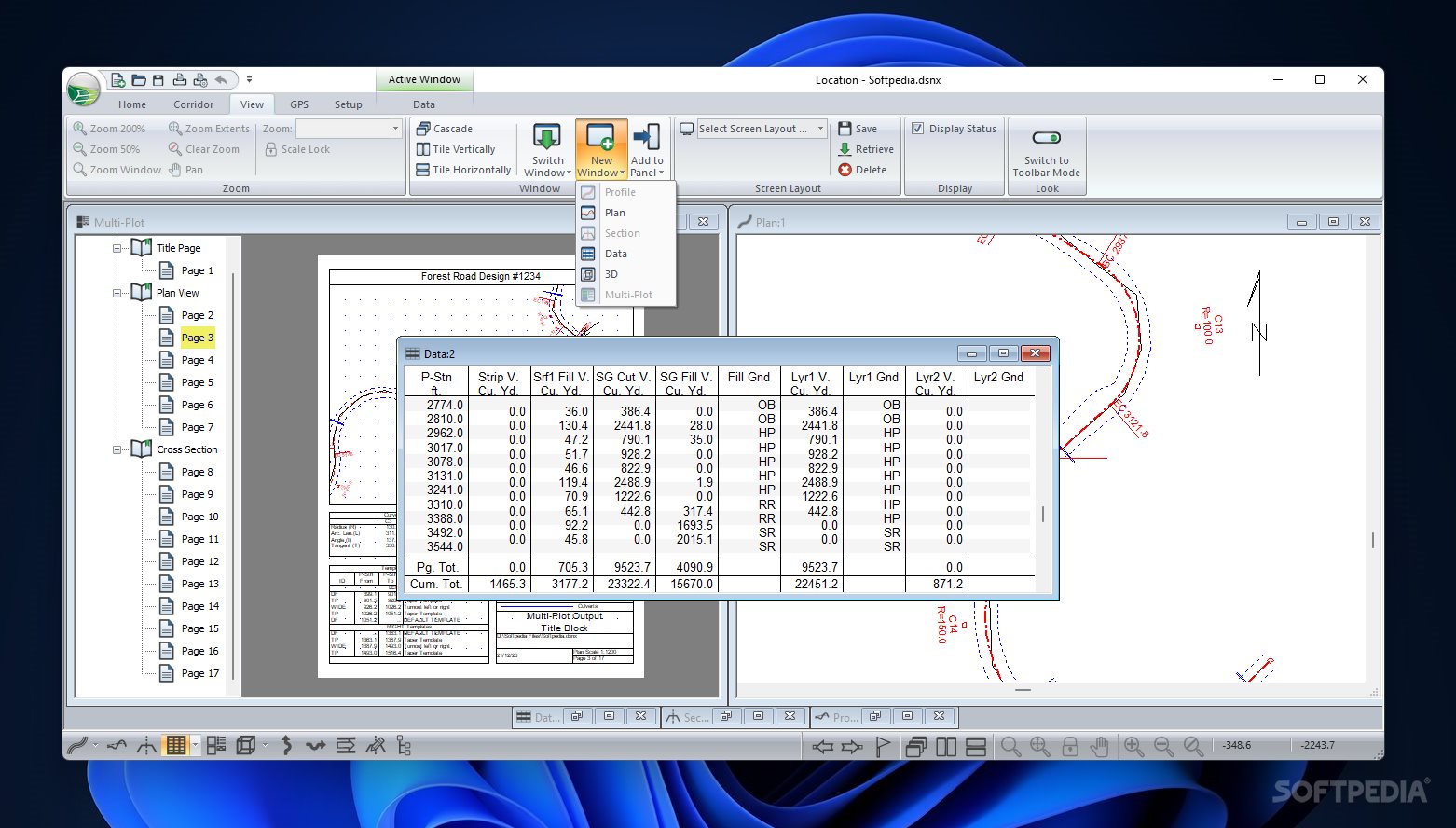Click the Save disk quick-access icon
1456x828 pixels.
click(158, 80)
